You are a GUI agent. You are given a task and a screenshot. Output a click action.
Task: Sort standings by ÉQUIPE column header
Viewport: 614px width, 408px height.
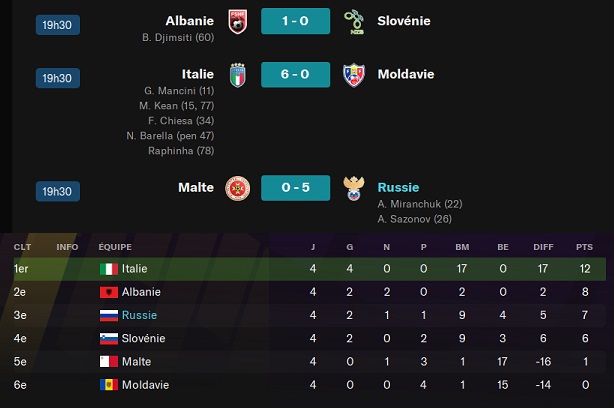[116, 247]
